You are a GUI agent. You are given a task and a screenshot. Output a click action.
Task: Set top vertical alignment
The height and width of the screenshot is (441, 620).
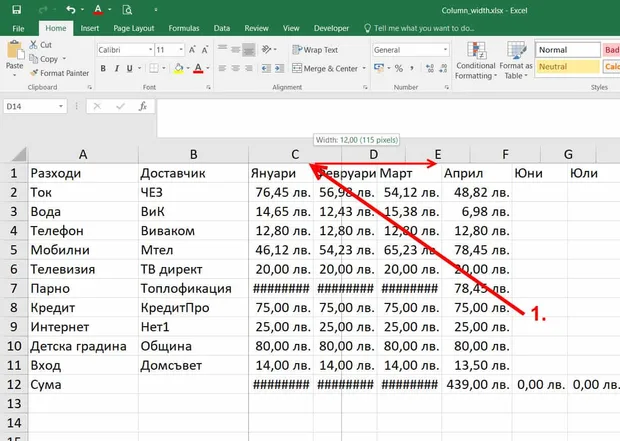click(x=222, y=49)
